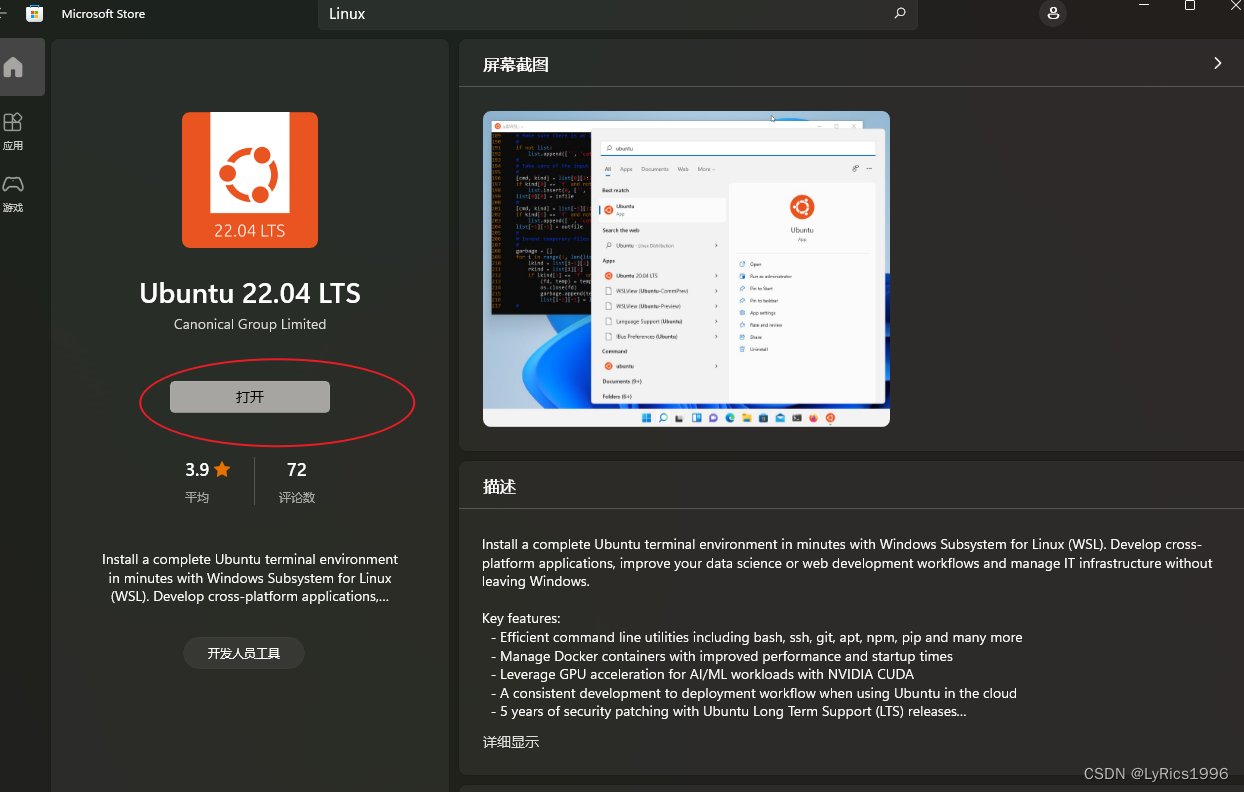Click 详细显示 to show more description
The width and height of the screenshot is (1244, 792).
(510, 742)
